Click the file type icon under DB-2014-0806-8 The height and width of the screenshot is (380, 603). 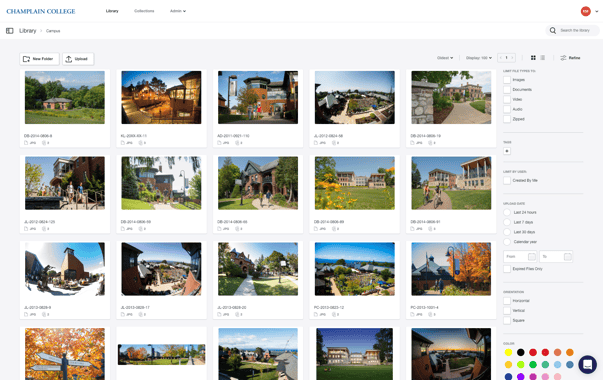tap(26, 143)
